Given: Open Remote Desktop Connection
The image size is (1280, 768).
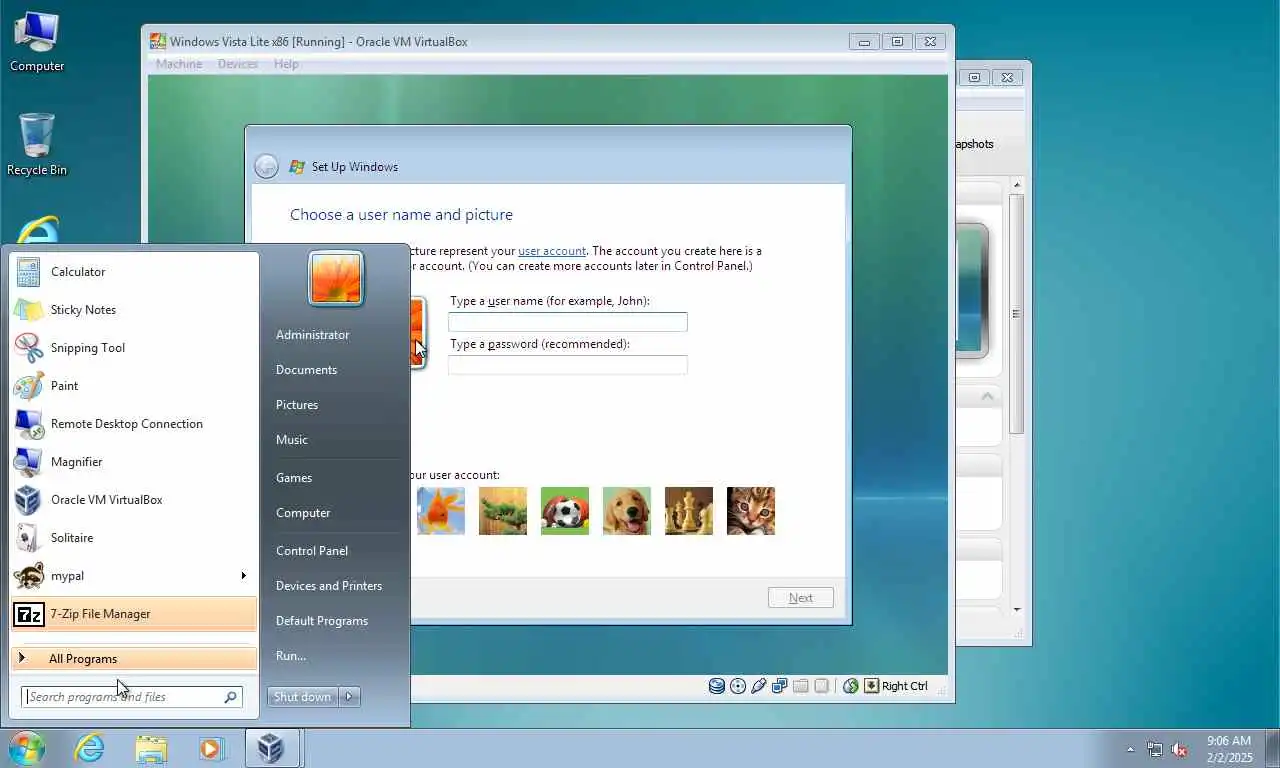Looking at the screenshot, I should tap(134, 424).
